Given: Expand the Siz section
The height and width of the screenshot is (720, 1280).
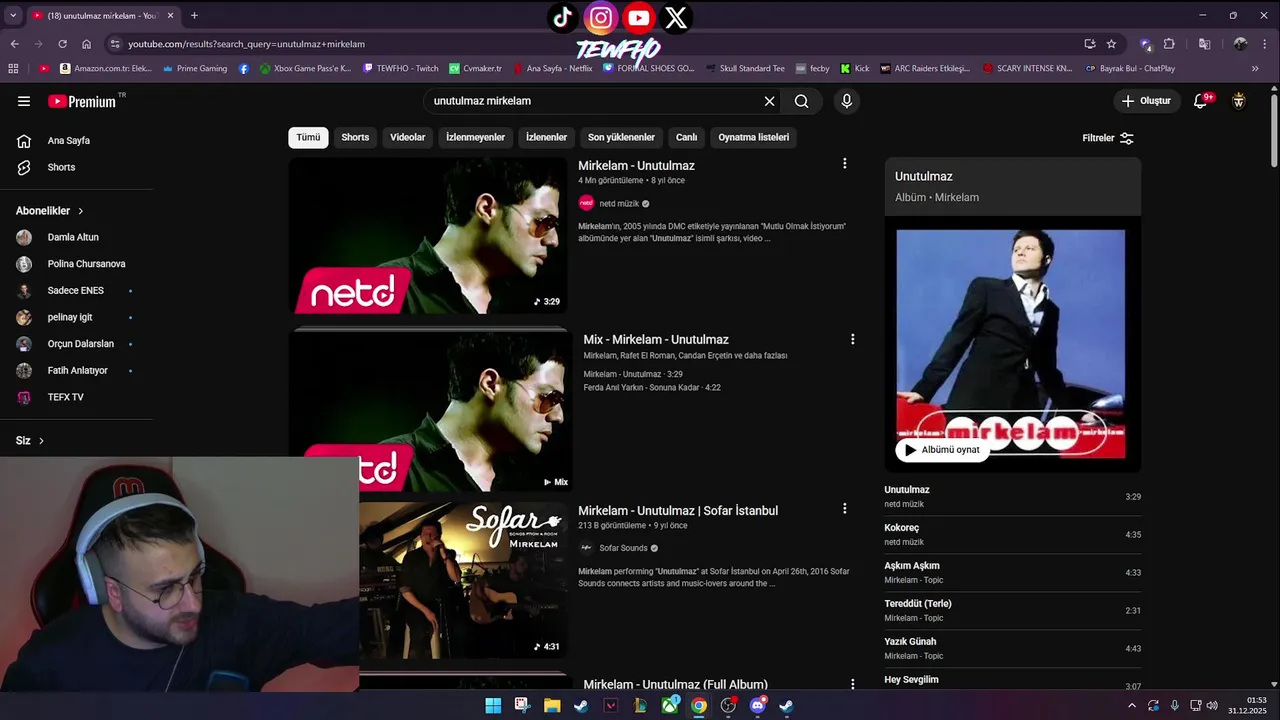Looking at the screenshot, I should pos(30,440).
